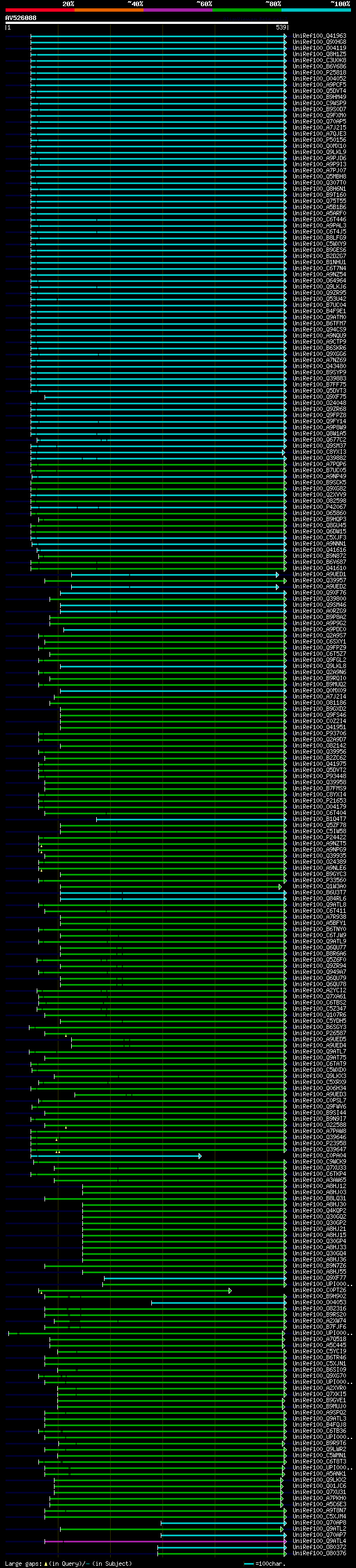Open hit UniRef100_Q8H1Z5

pos(319,54)
